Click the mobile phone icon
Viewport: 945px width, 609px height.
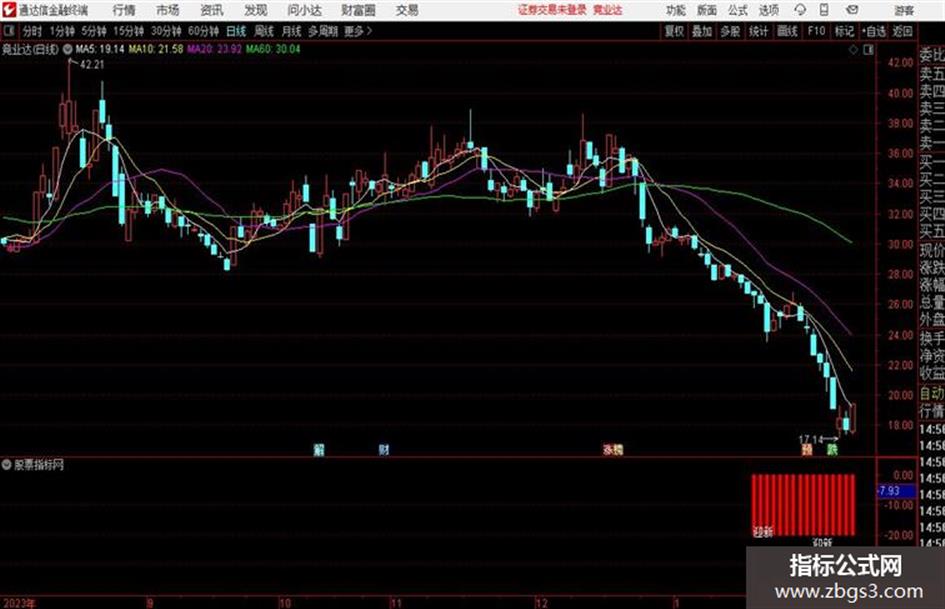pyautogui.click(x=824, y=10)
